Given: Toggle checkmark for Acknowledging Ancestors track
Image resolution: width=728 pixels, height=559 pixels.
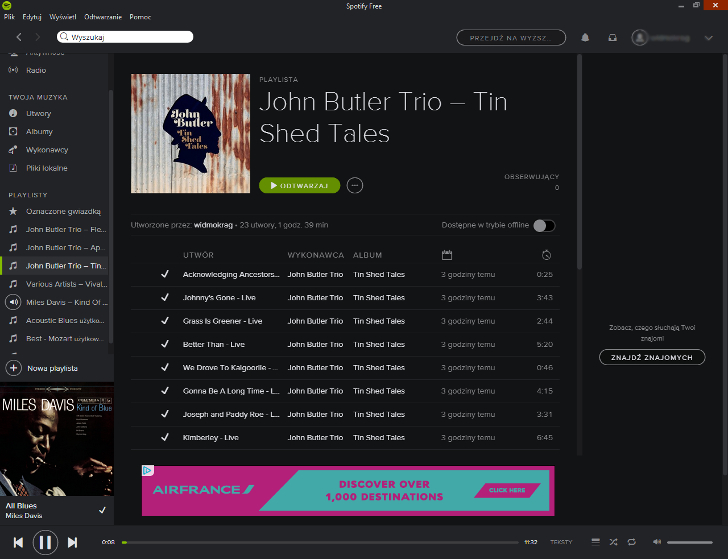Looking at the screenshot, I should pyautogui.click(x=165, y=274).
